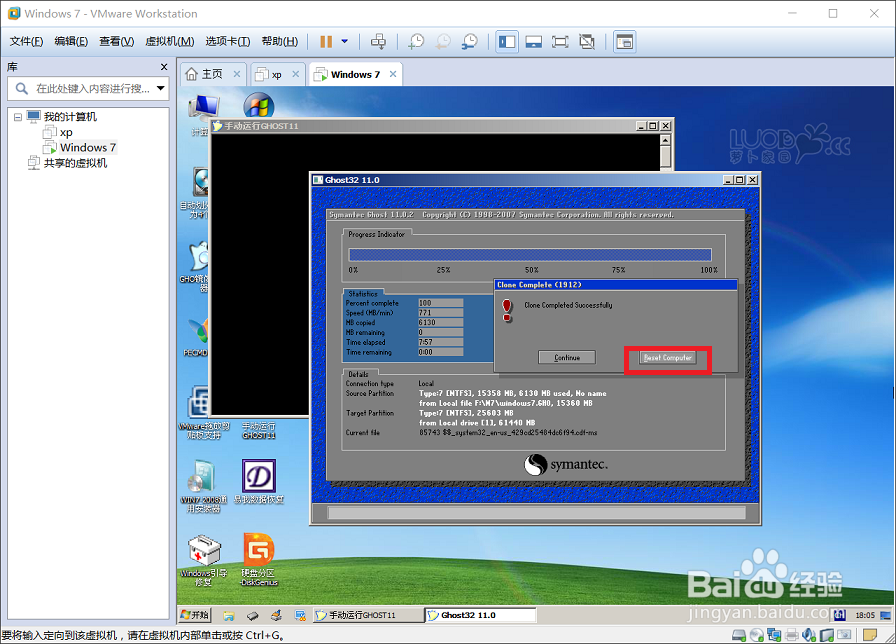Open the 易我数据恢复 desktop icon

point(259,481)
